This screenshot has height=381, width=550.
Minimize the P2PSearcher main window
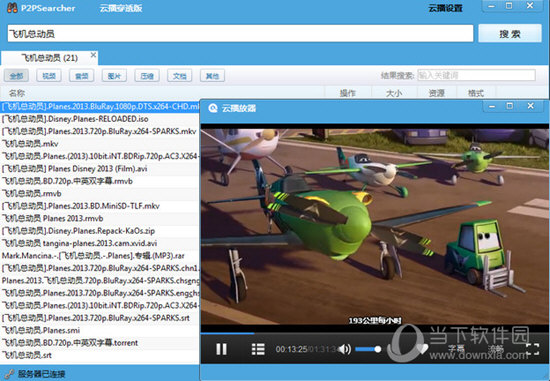[x=492, y=6]
